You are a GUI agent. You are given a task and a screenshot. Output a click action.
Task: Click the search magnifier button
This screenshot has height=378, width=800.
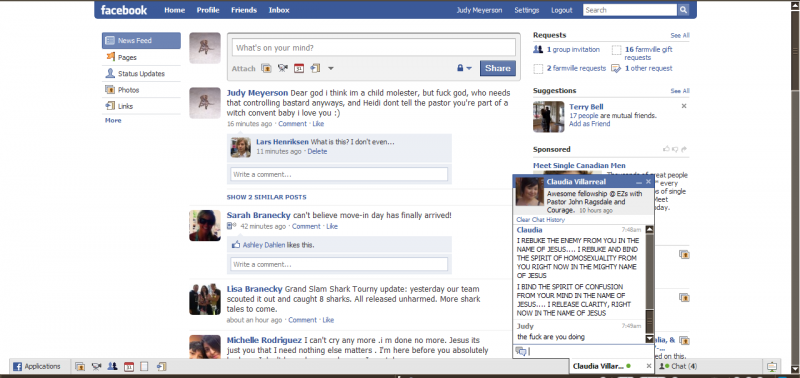(x=683, y=10)
